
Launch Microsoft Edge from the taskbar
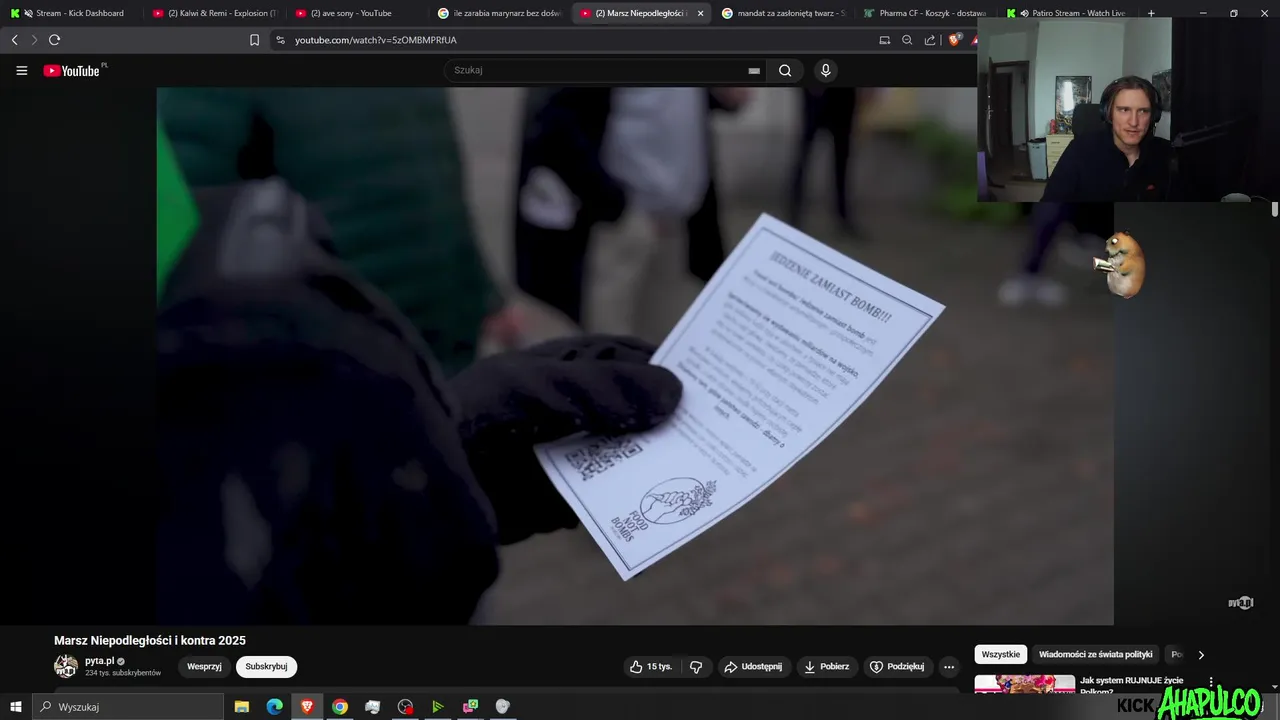tap(274, 707)
